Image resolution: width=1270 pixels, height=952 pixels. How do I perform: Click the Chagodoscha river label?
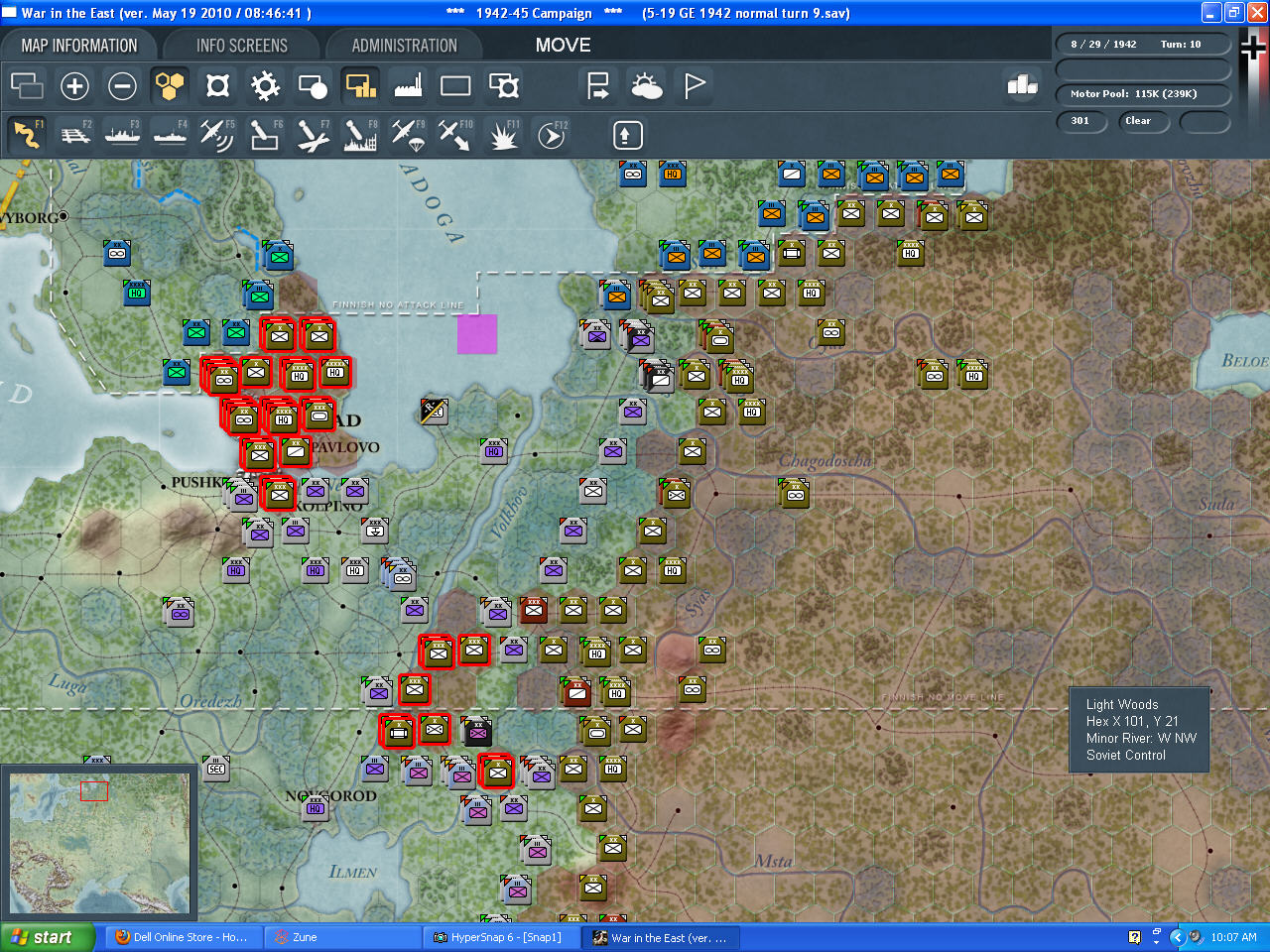point(826,460)
